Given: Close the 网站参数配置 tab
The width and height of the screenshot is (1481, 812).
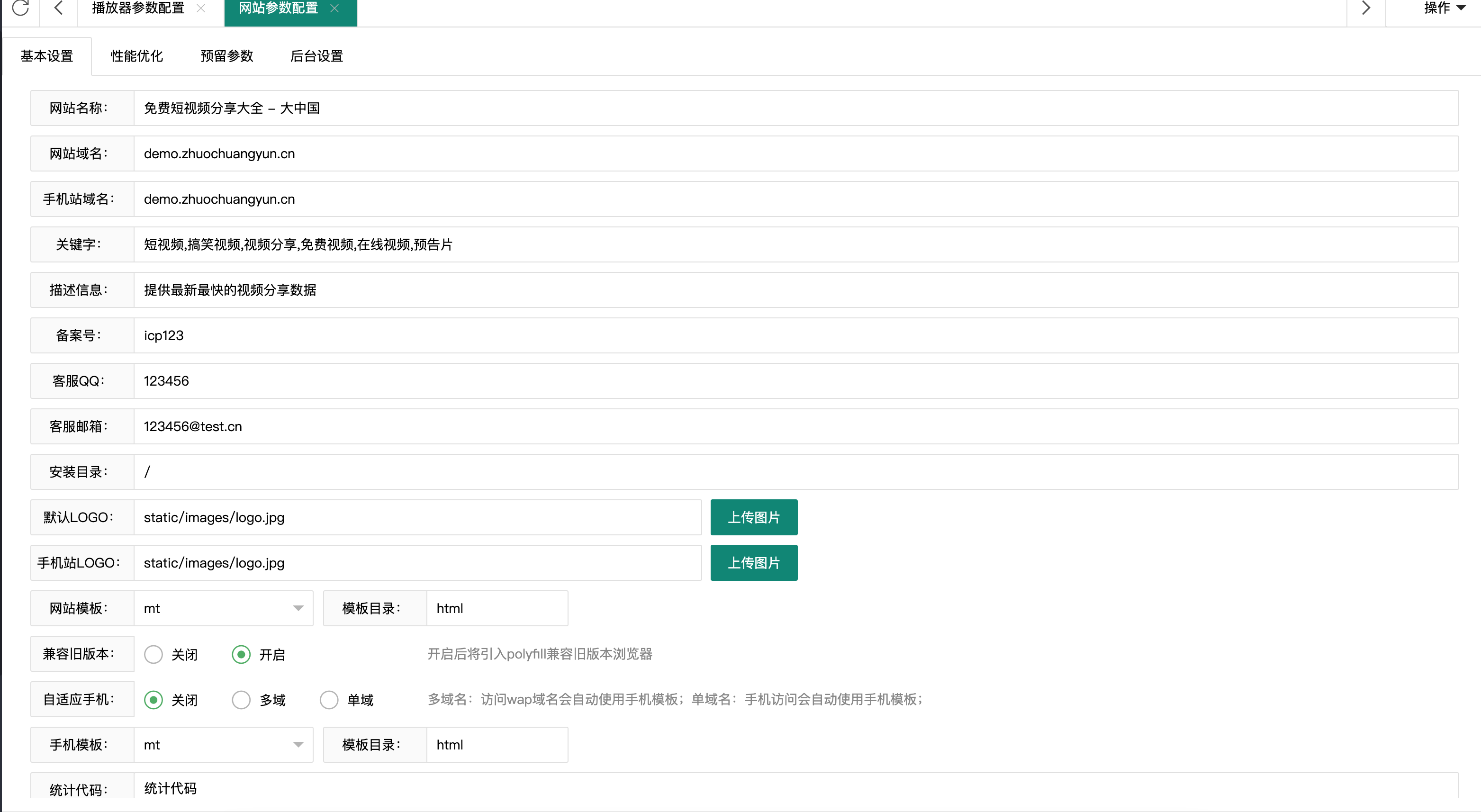Looking at the screenshot, I should point(334,8).
